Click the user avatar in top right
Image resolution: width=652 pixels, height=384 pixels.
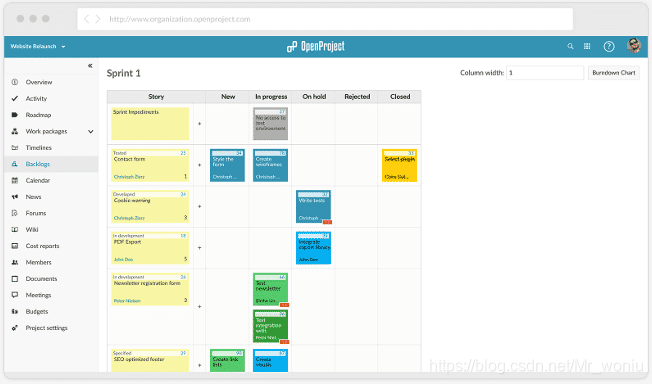click(634, 45)
